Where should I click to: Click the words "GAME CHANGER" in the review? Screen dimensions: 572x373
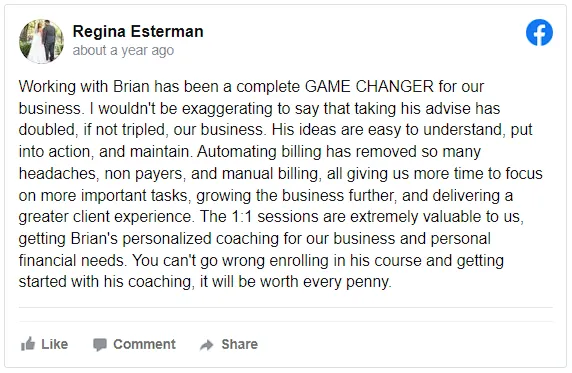(x=369, y=87)
